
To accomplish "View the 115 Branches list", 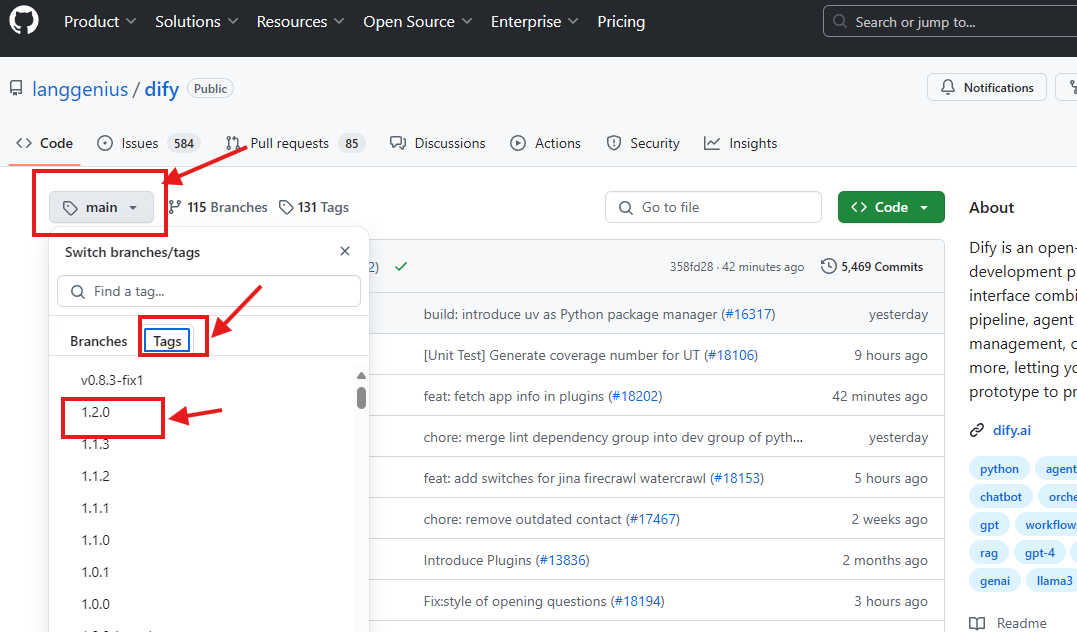I will [x=218, y=207].
